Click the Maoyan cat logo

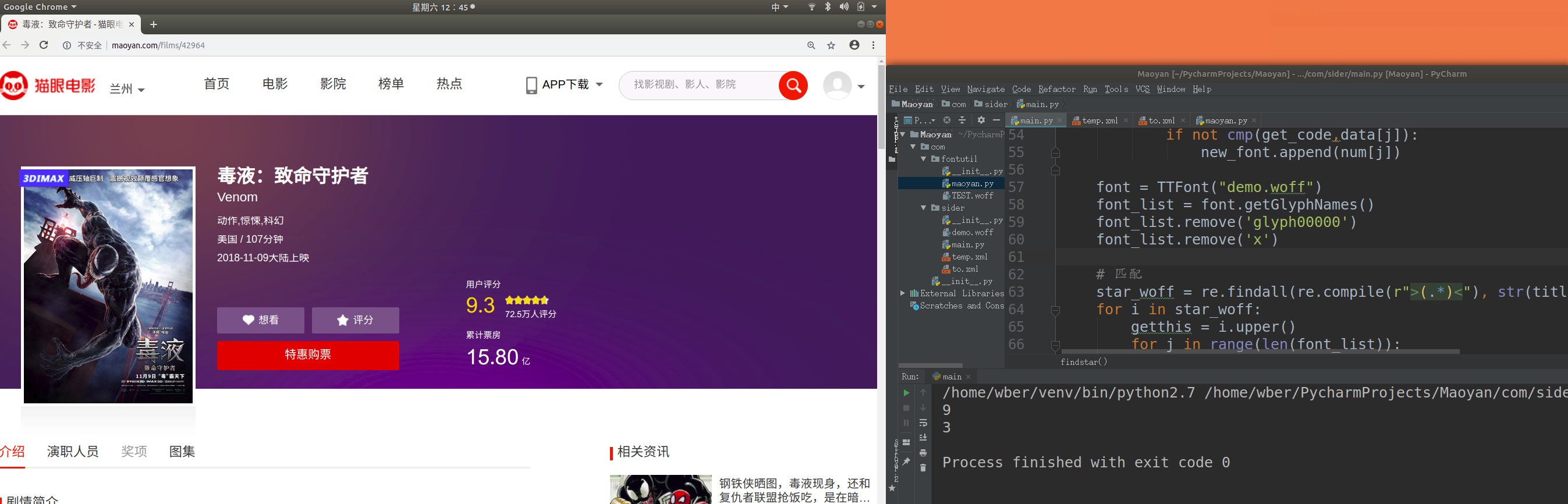13,85
